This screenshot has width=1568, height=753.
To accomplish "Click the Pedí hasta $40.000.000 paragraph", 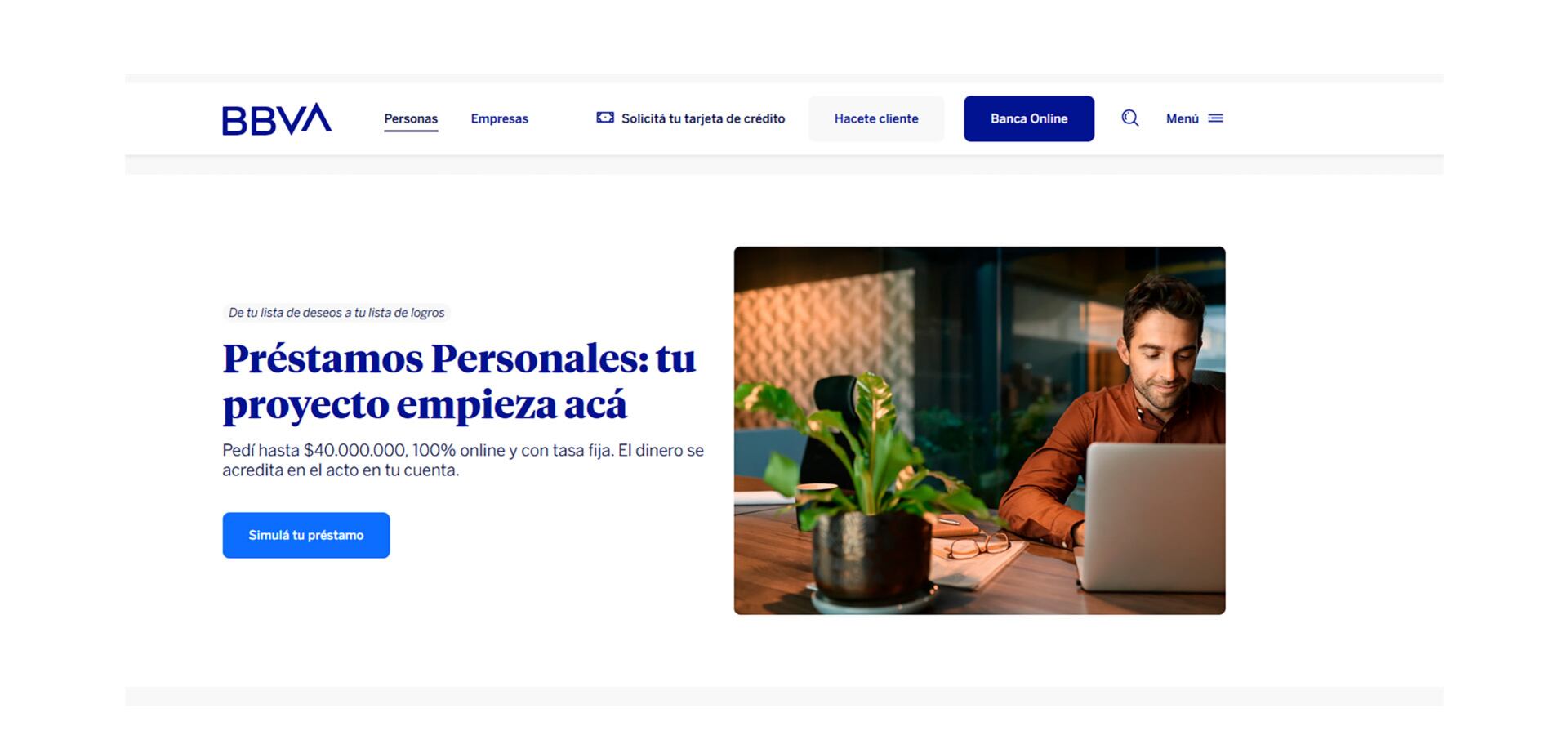I will pos(463,460).
